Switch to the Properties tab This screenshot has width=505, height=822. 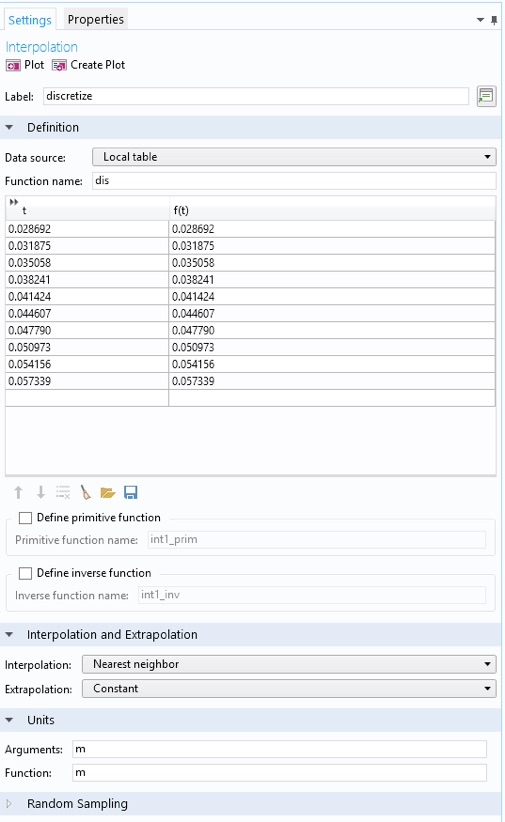95,19
